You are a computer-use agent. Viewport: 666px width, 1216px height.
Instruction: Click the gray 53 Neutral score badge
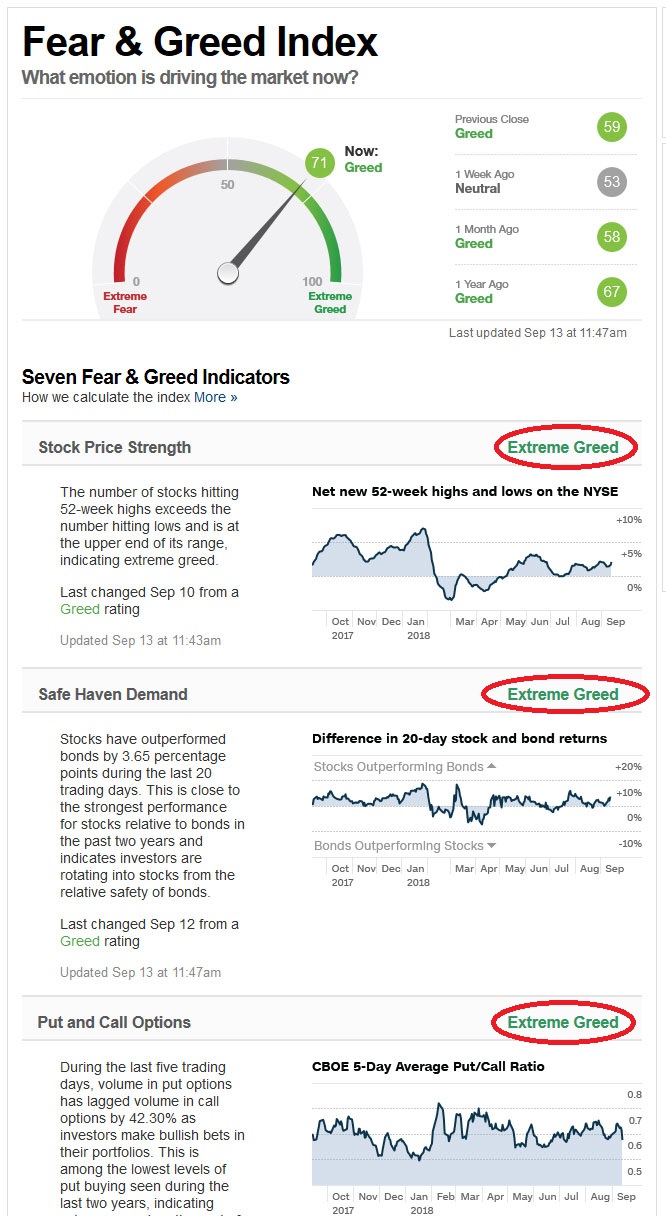[612, 182]
